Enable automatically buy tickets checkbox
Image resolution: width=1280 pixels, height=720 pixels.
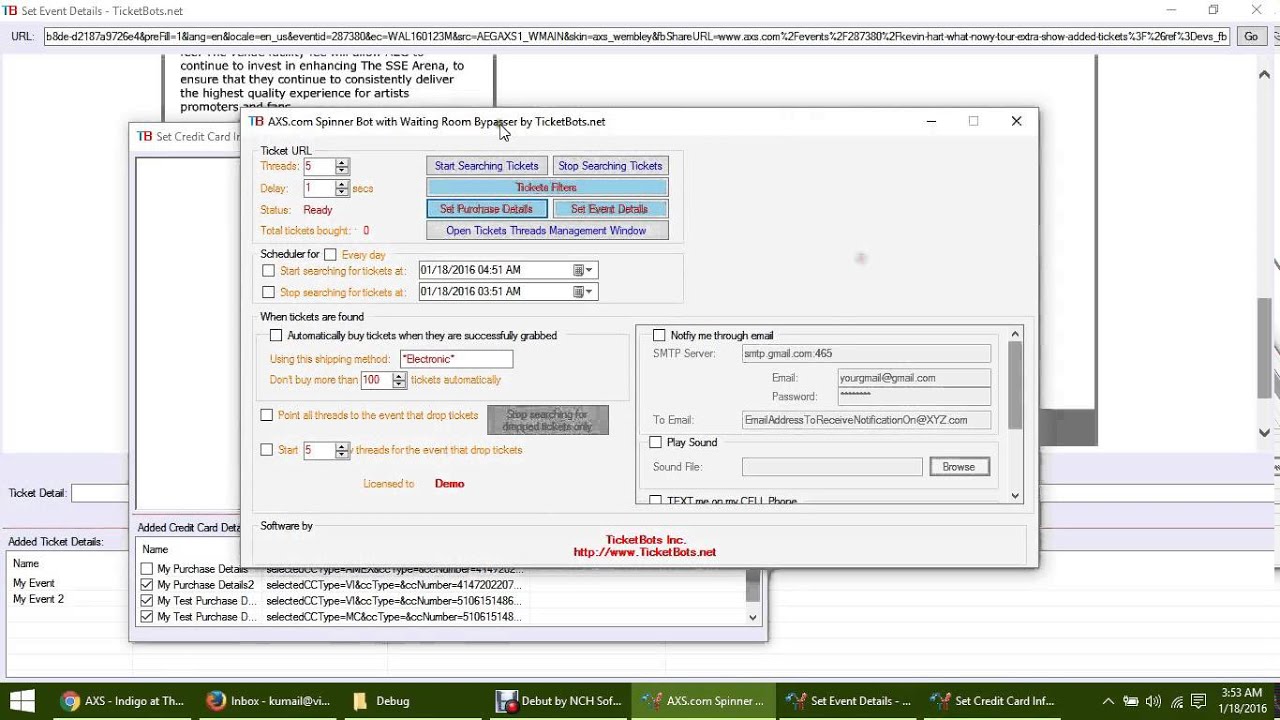(276, 336)
